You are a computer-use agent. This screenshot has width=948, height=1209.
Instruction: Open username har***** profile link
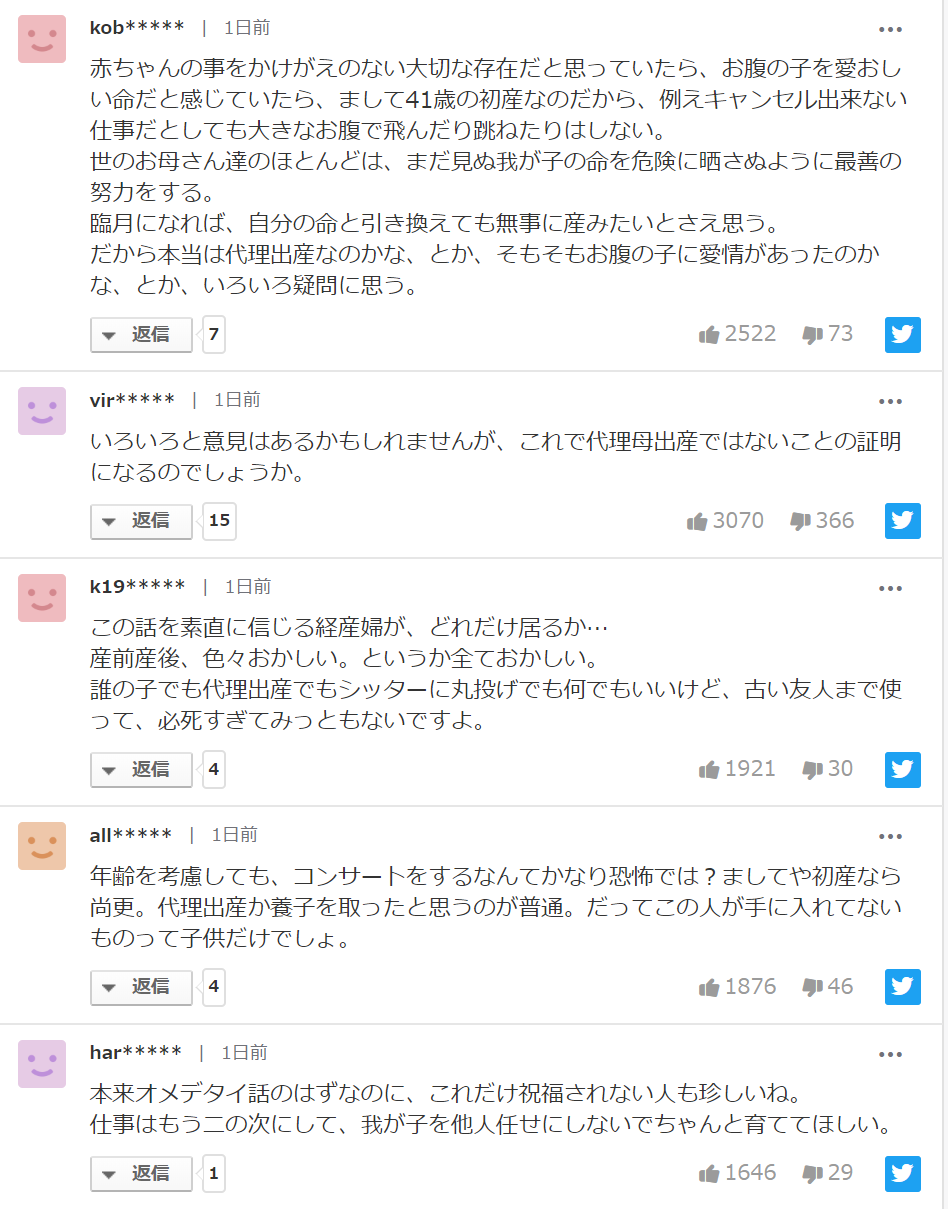pos(135,1052)
